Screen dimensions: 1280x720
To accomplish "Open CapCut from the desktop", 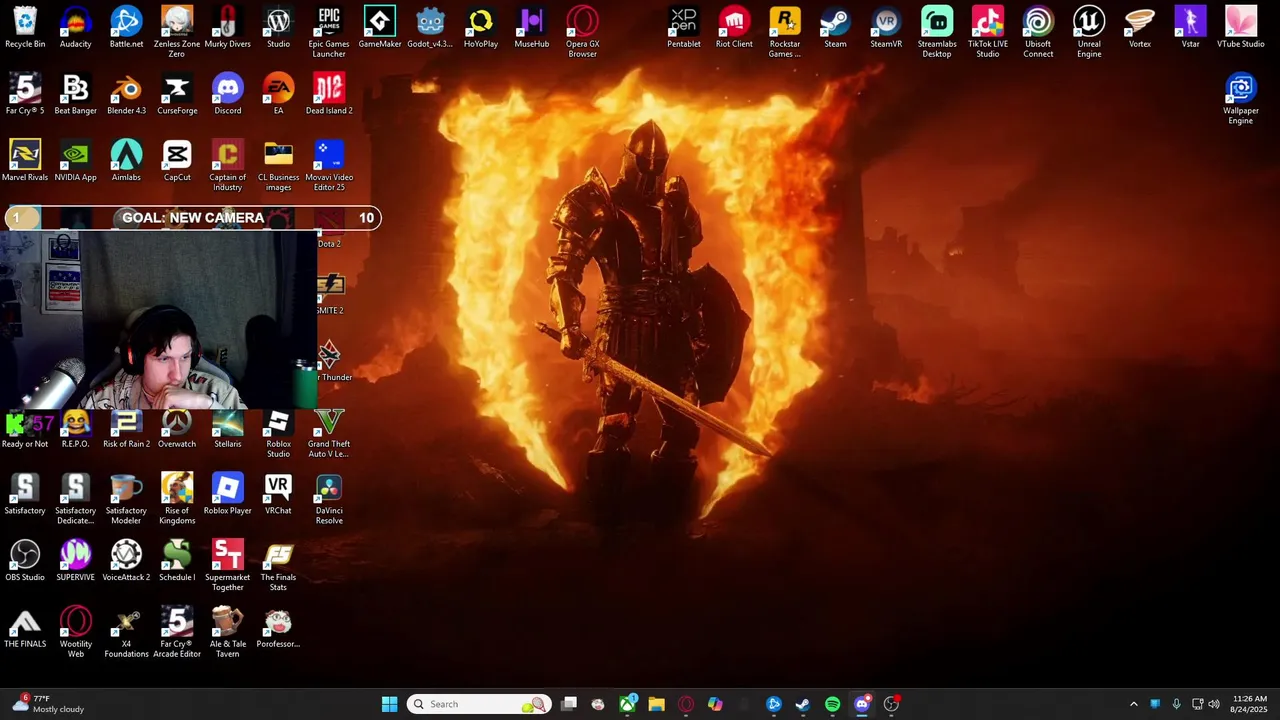I will tap(177, 161).
